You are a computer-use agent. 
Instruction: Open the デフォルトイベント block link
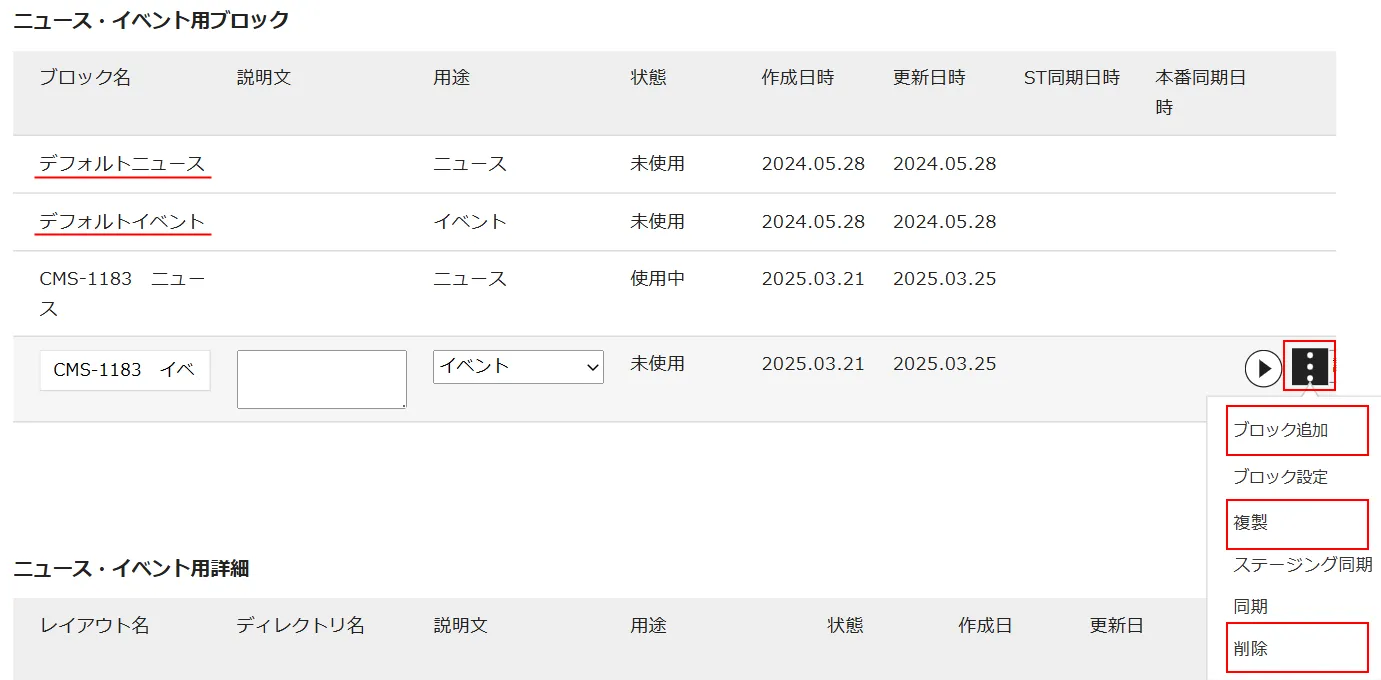[x=122, y=222]
